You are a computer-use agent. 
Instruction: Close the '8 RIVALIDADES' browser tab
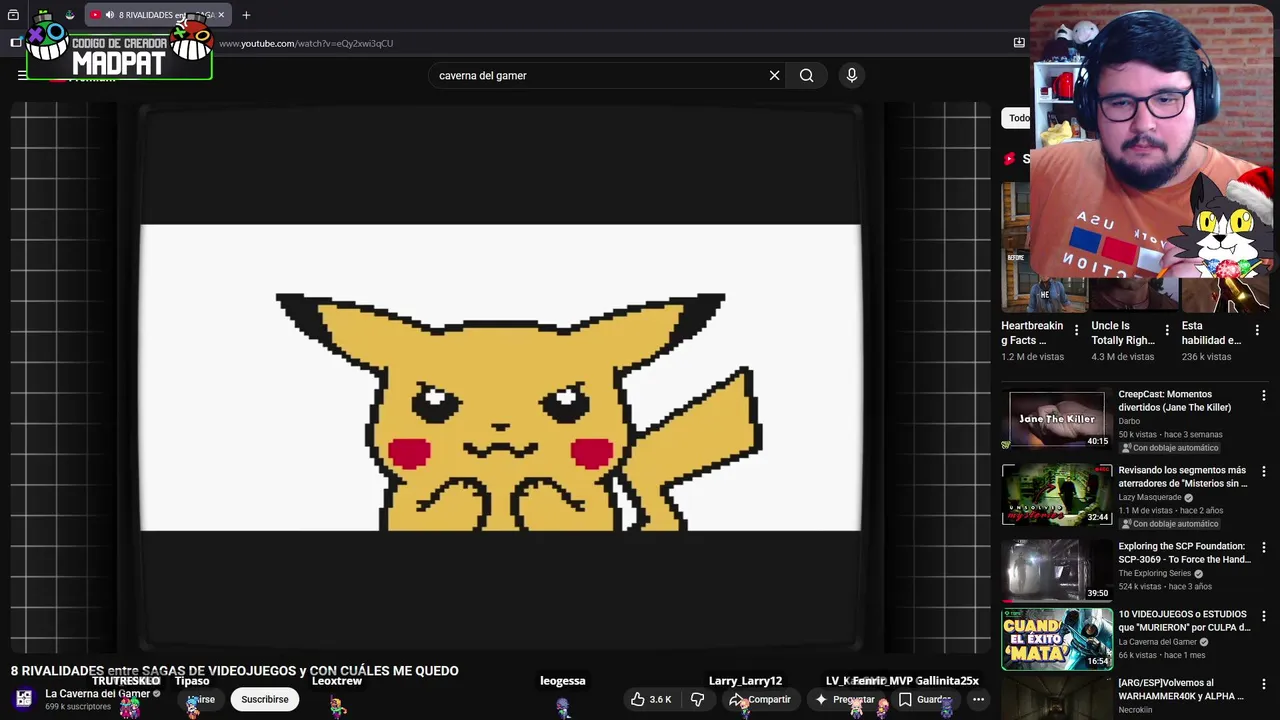[x=221, y=15]
